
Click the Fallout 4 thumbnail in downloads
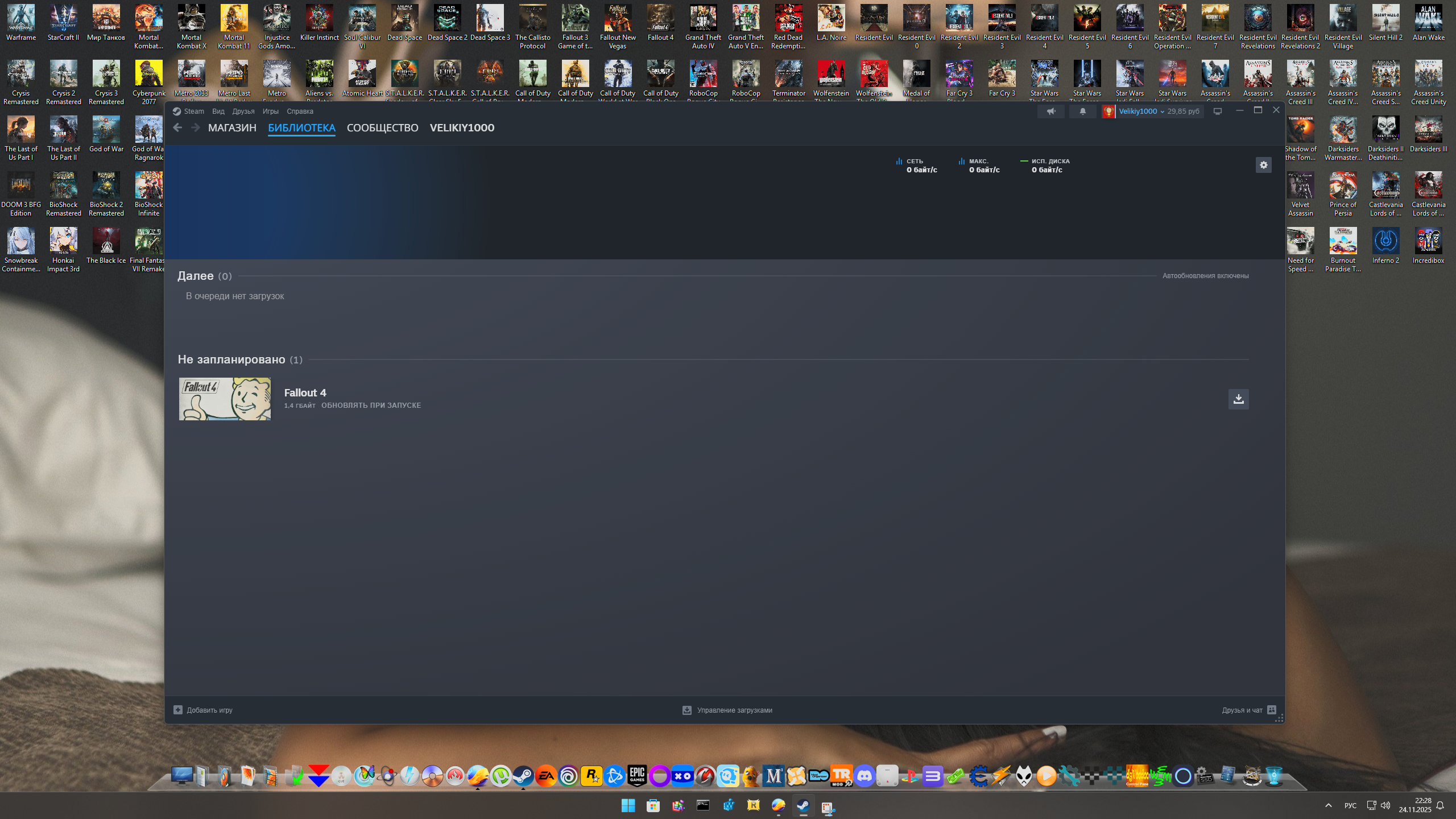point(225,399)
